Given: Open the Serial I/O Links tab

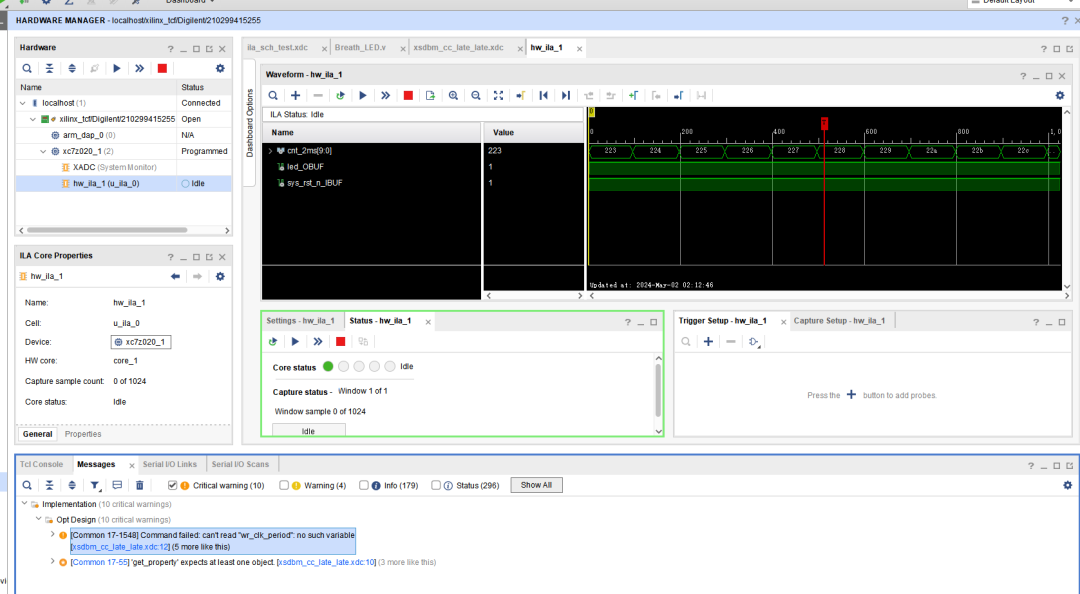Looking at the screenshot, I should 169,464.
